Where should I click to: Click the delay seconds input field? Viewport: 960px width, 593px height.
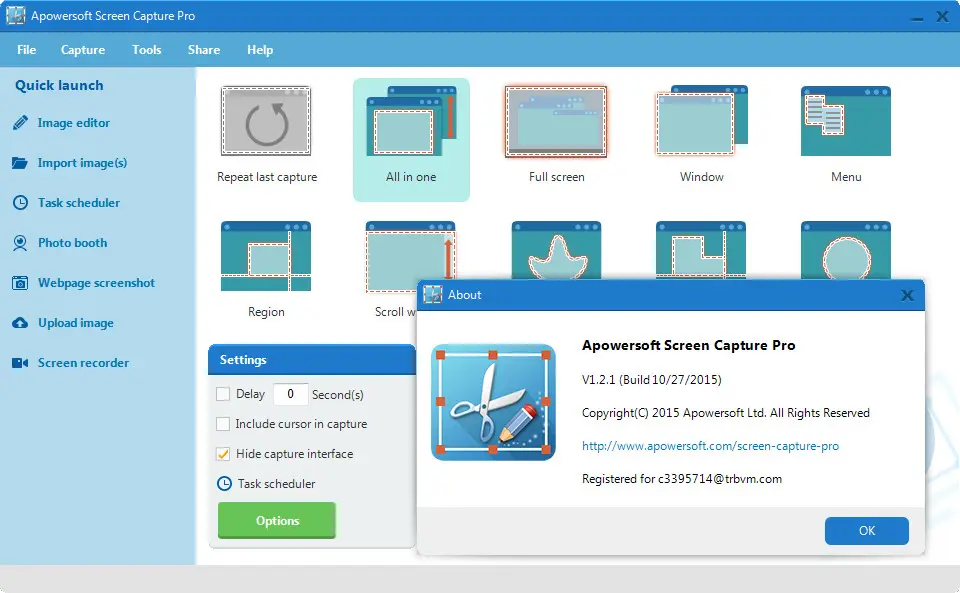coord(290,394)
